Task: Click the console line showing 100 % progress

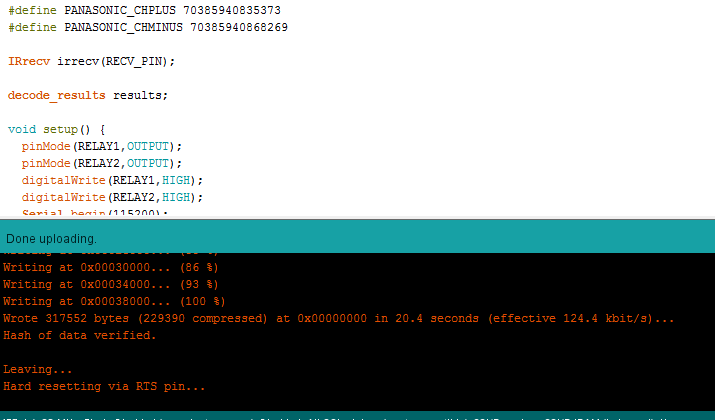Action: click(114, 301)
